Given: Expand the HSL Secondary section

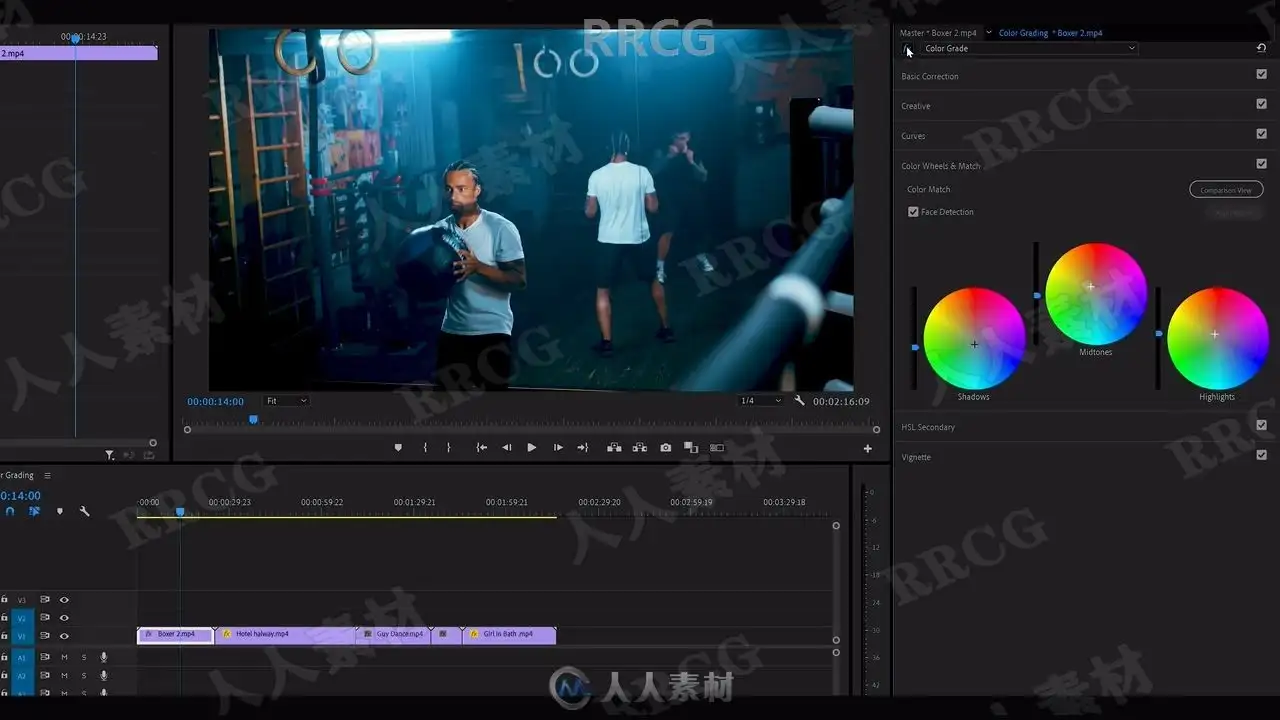Looking at the screenshot, I should coord(928,427).
